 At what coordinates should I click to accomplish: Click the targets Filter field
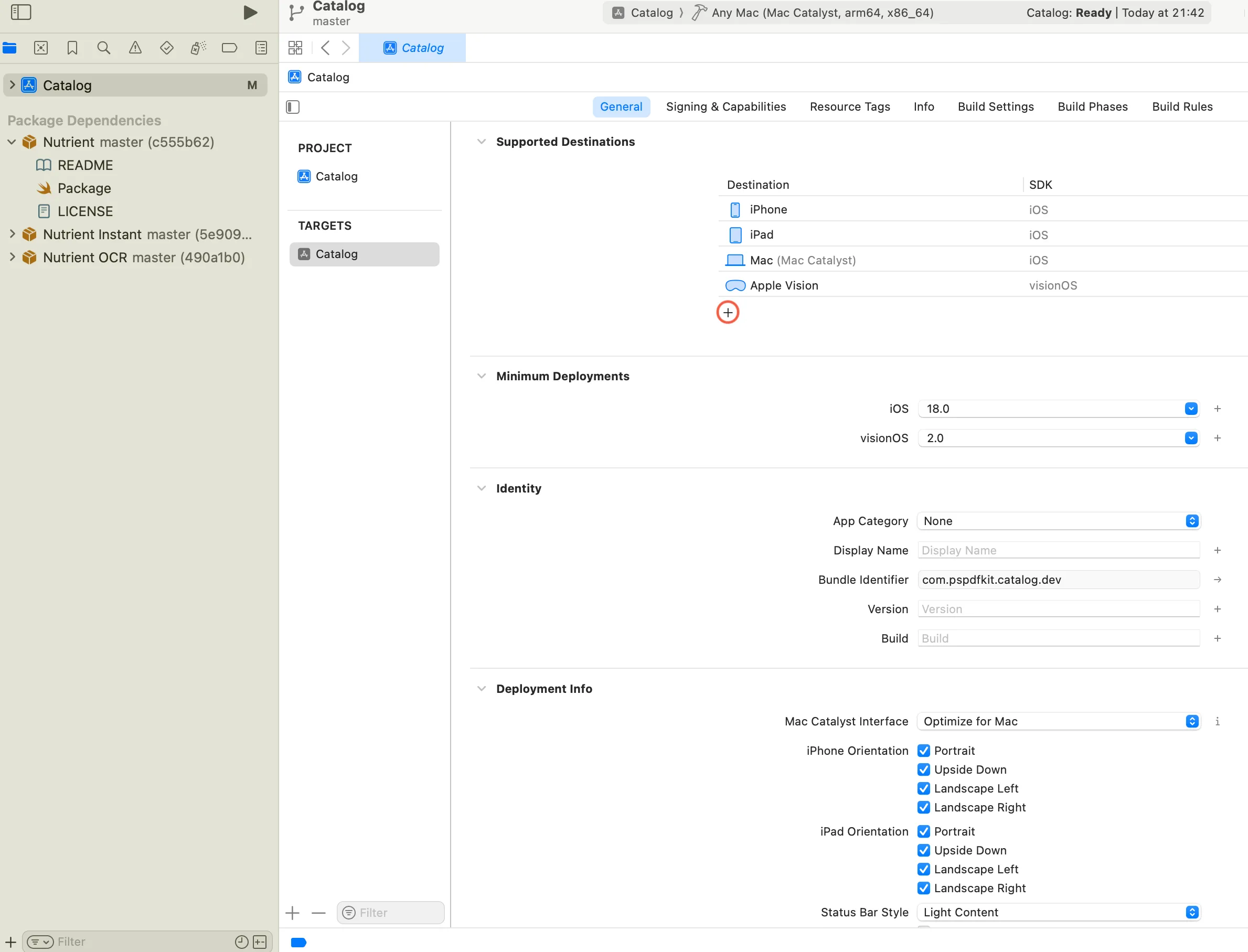point(390,912)
